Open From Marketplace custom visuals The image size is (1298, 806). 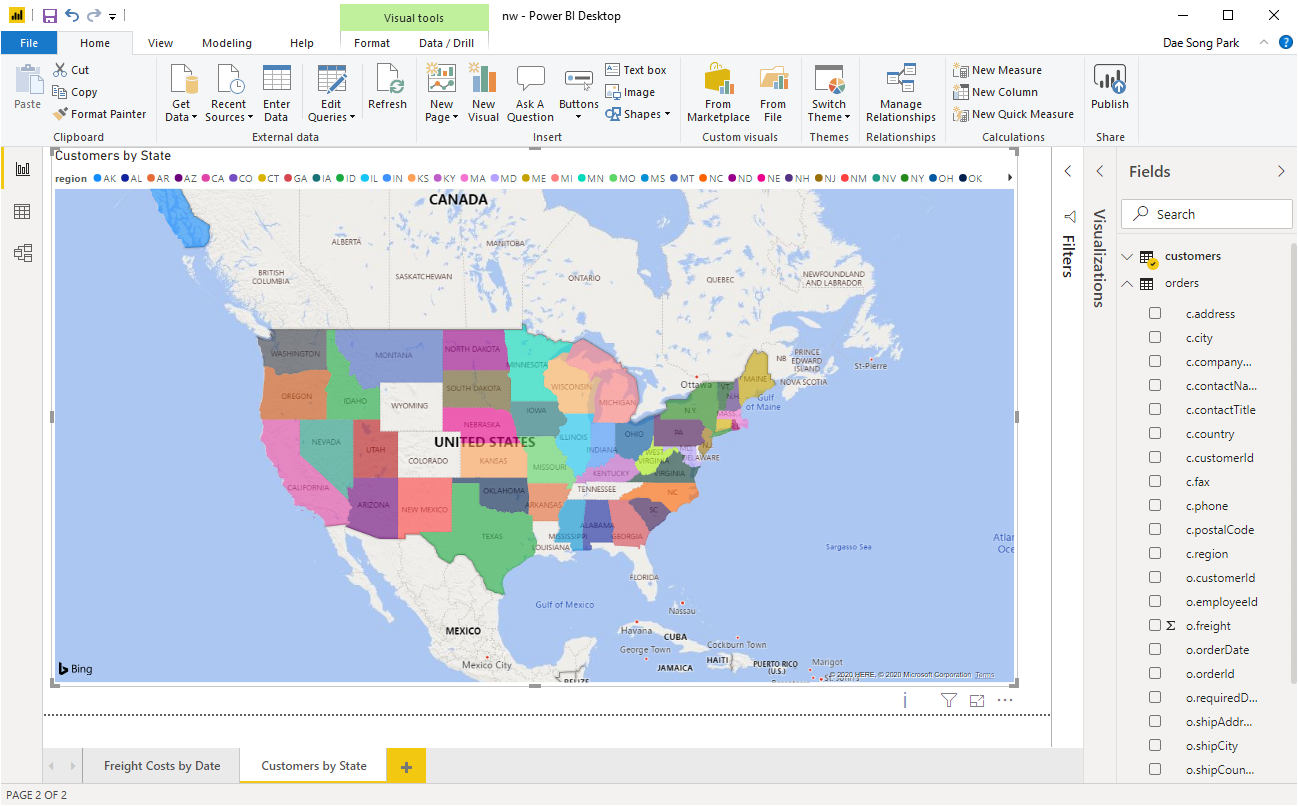[718, 94]
